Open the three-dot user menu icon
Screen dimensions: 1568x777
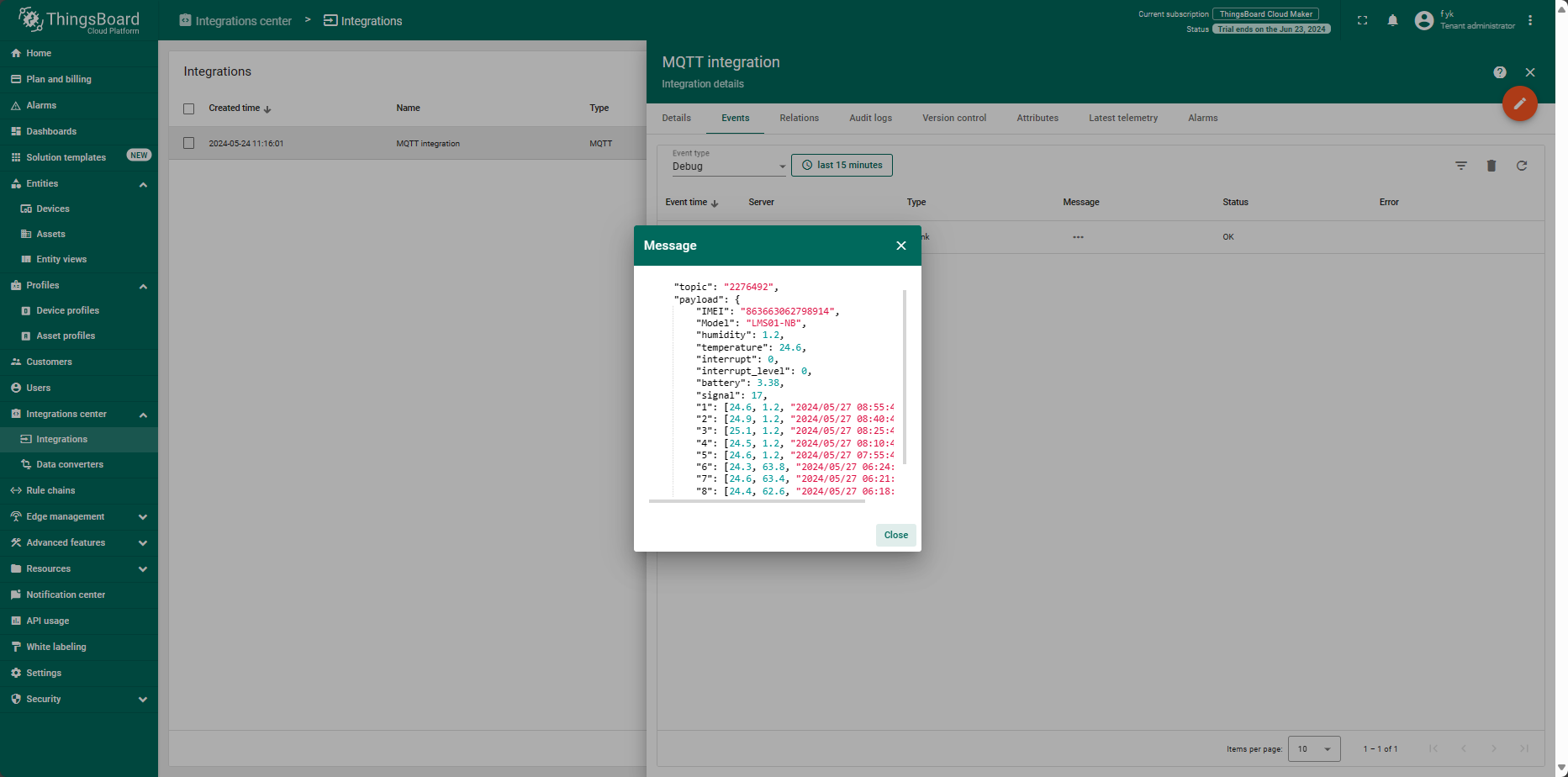pos(1529,20)
